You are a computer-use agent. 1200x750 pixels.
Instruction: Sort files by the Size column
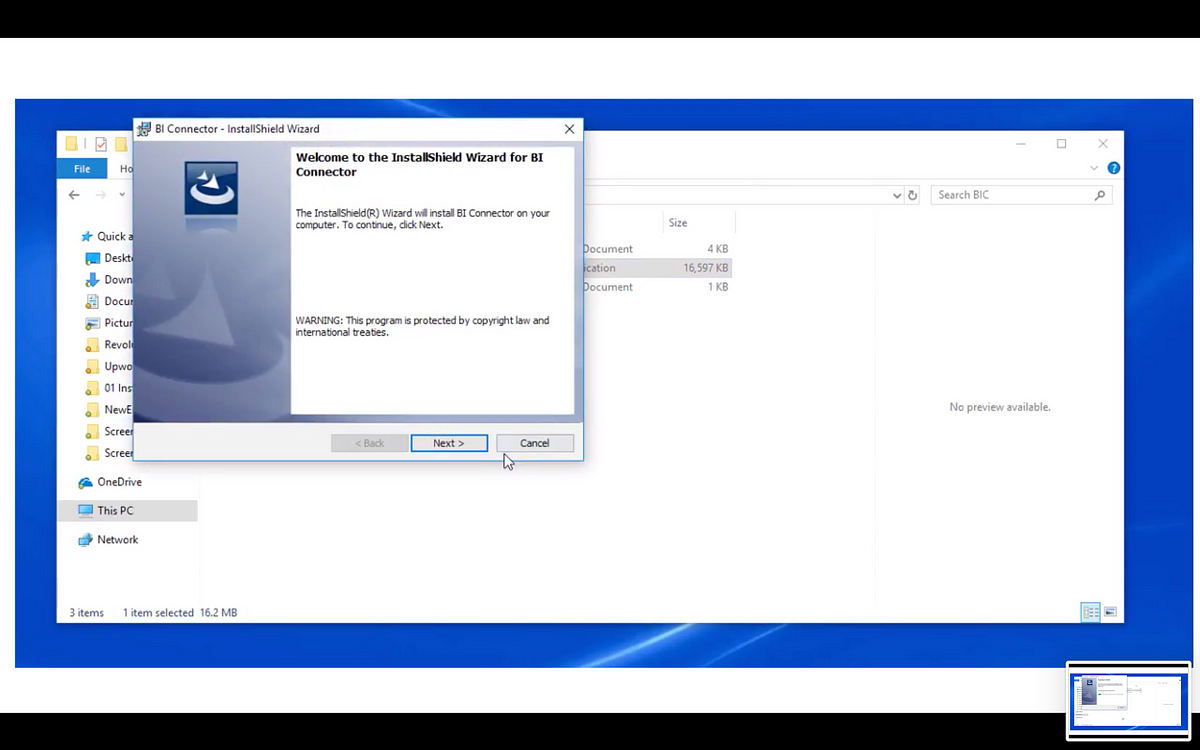click(x=678, y=223)
